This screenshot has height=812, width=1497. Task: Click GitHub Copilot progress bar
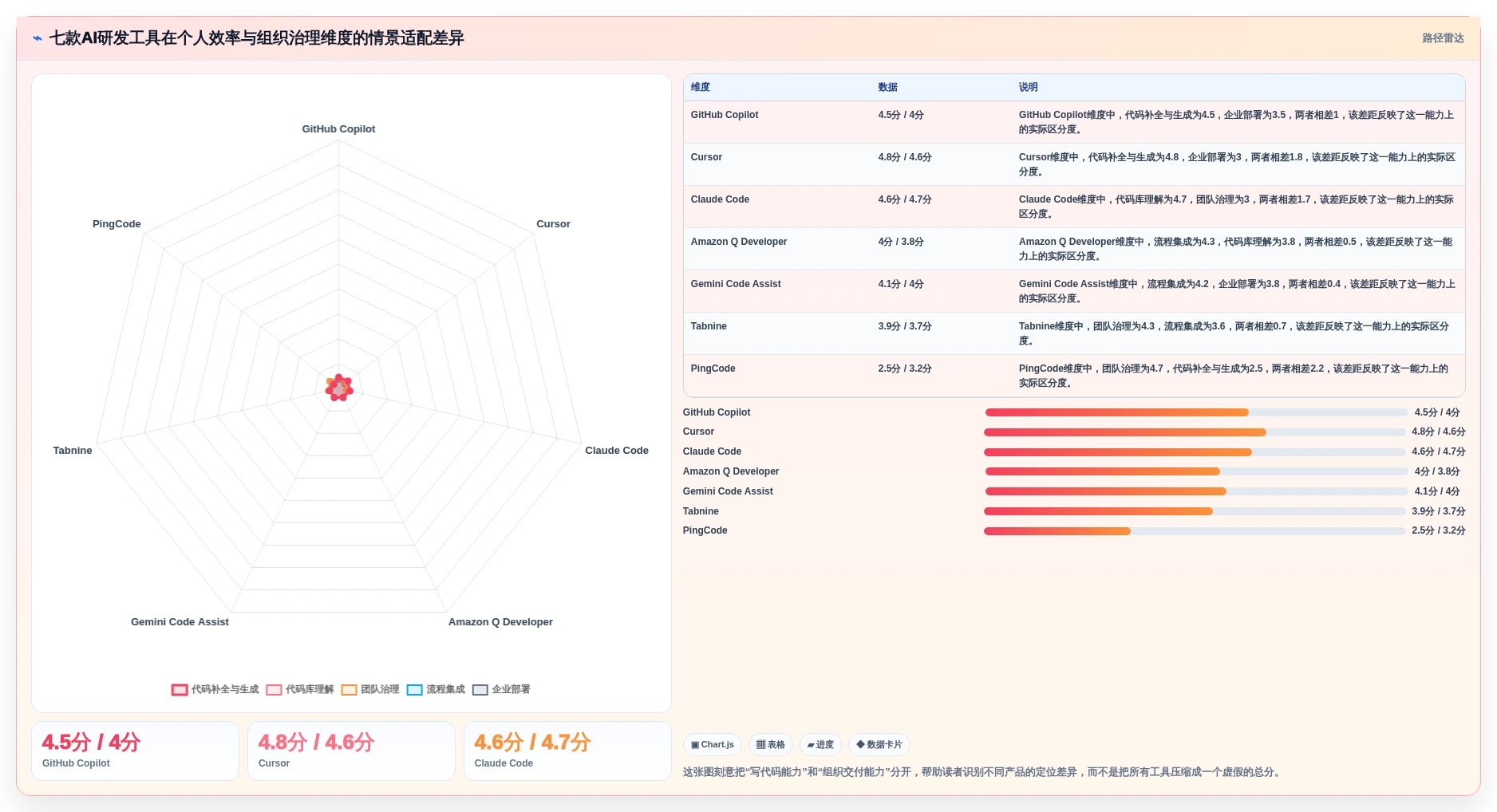tap(1196, 412)
